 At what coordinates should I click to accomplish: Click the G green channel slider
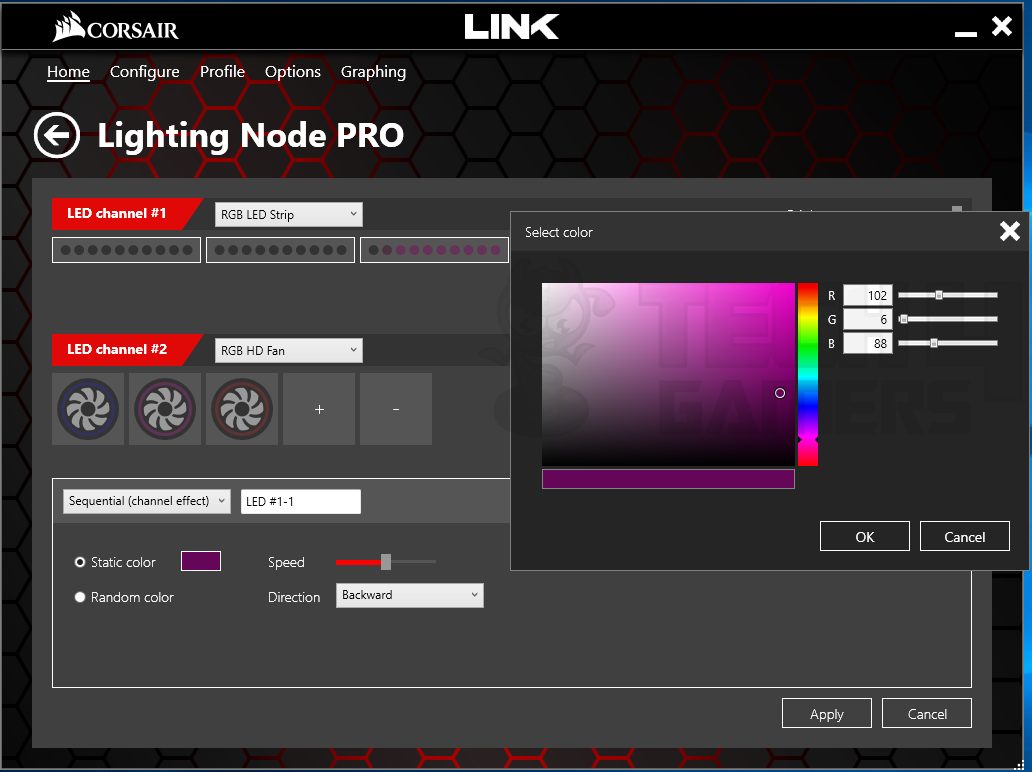(x=948, y=319)
